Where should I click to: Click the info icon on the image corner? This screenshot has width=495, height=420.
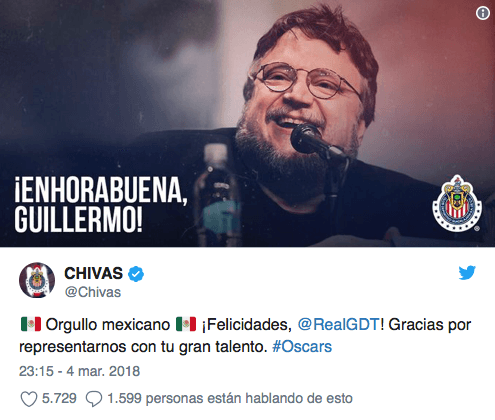coord(482,13)
